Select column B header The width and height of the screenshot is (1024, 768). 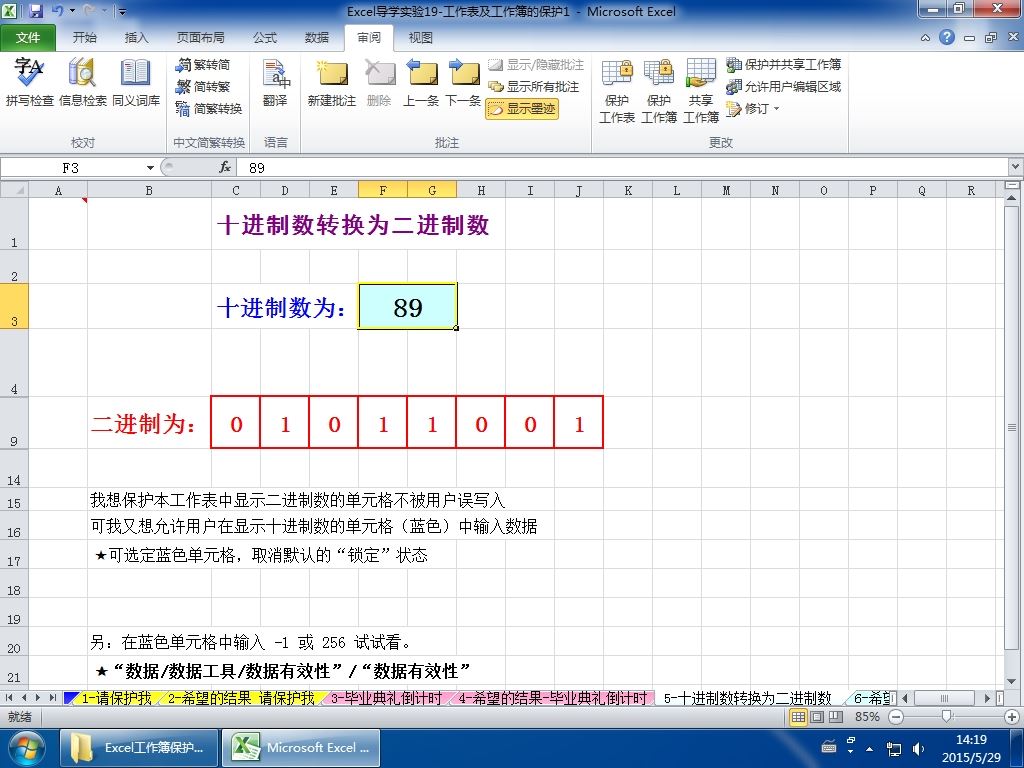149,190
